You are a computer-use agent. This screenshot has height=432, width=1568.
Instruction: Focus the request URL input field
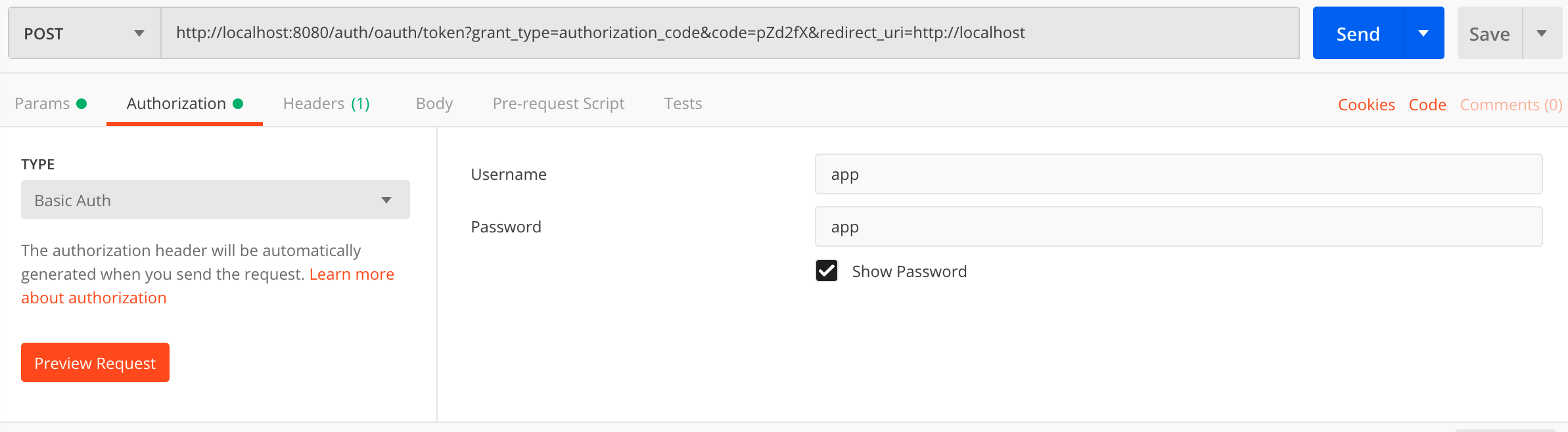729,33
